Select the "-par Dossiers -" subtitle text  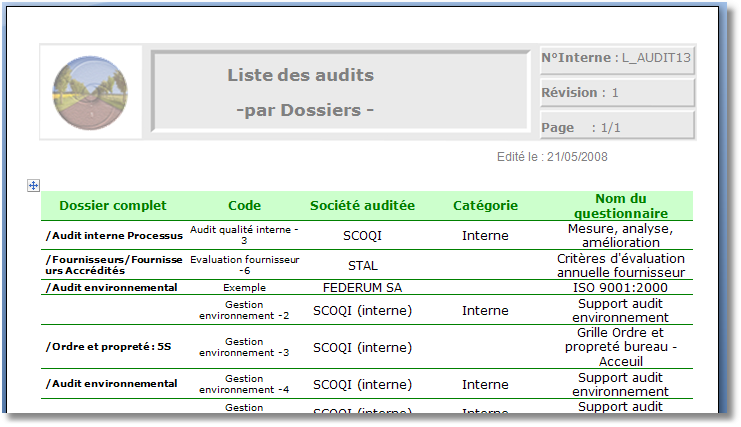tap(304, 110)
